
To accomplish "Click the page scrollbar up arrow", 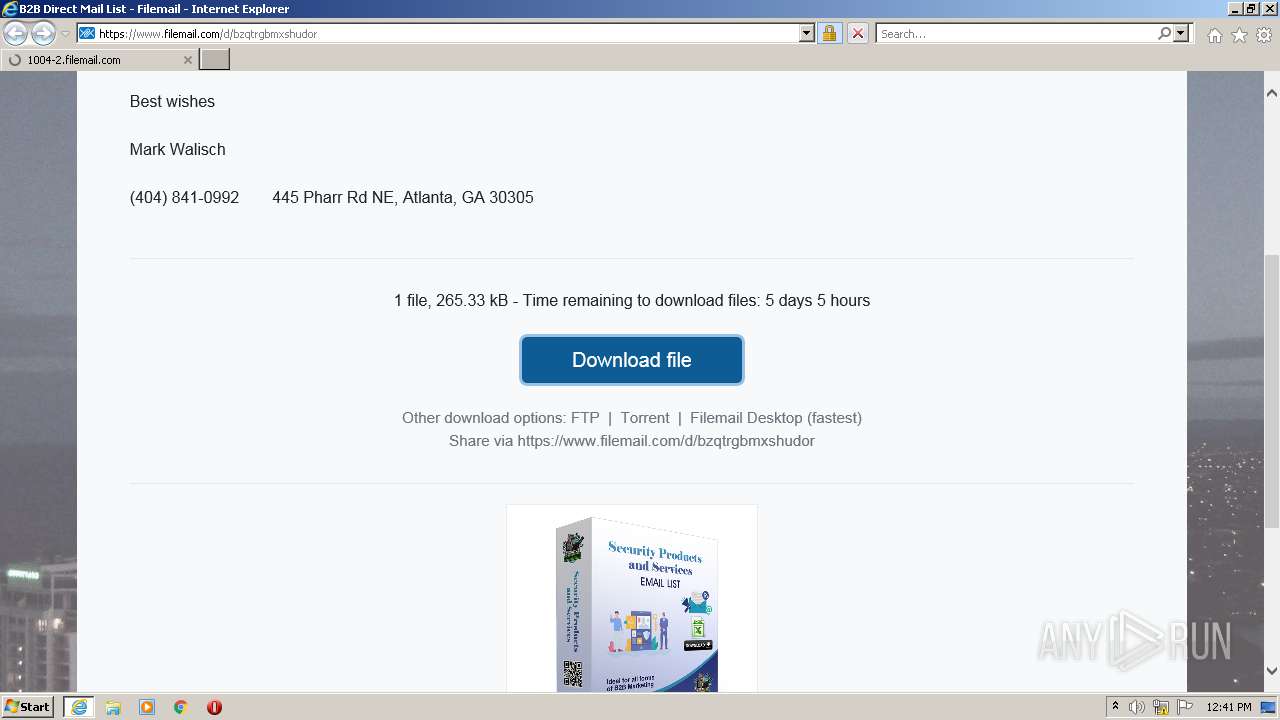I will point(1272,93).
